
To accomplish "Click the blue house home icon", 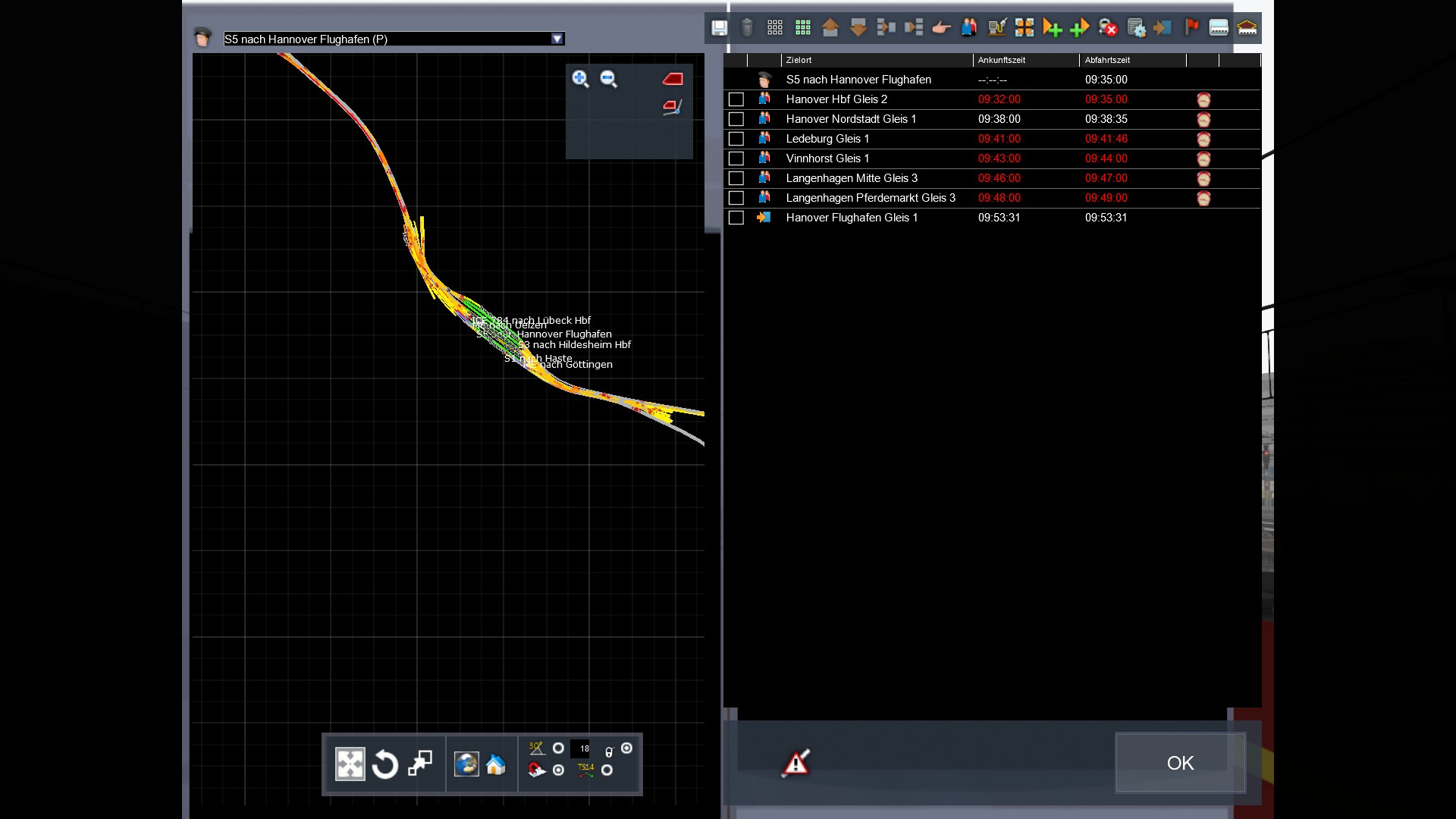I will tap(496, 764).
